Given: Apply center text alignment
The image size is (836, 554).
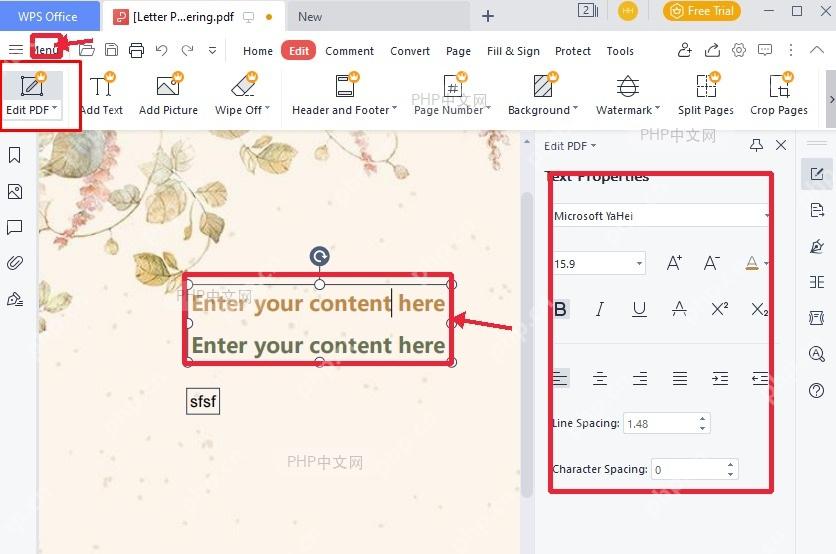Looking at the screenshot, I should tap(600, 379).
